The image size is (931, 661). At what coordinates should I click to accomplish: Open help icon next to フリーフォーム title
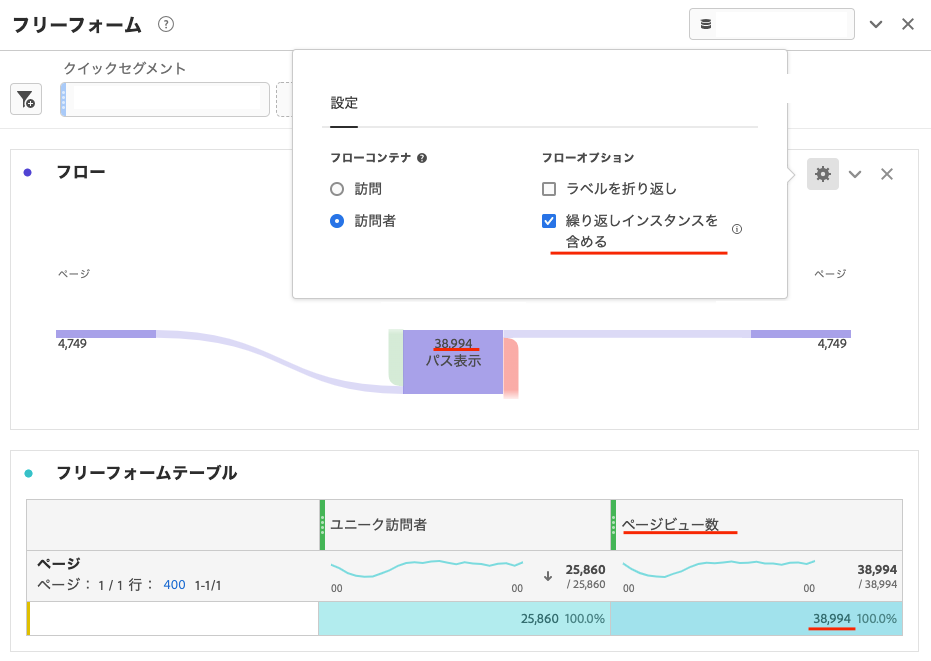point(167,25)
